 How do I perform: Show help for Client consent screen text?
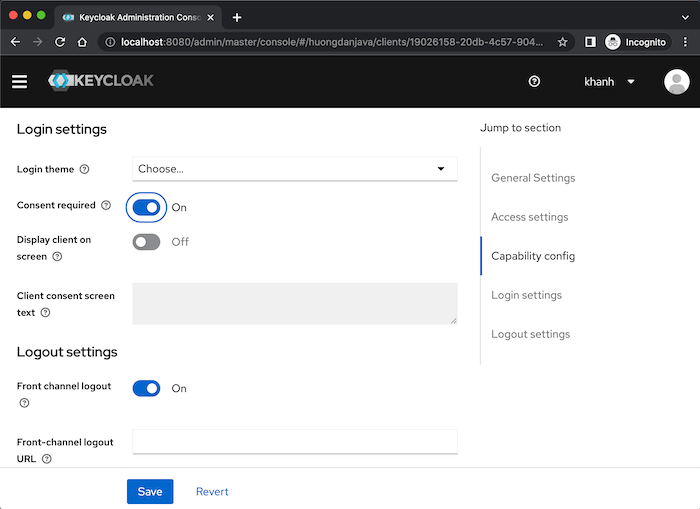45,313
